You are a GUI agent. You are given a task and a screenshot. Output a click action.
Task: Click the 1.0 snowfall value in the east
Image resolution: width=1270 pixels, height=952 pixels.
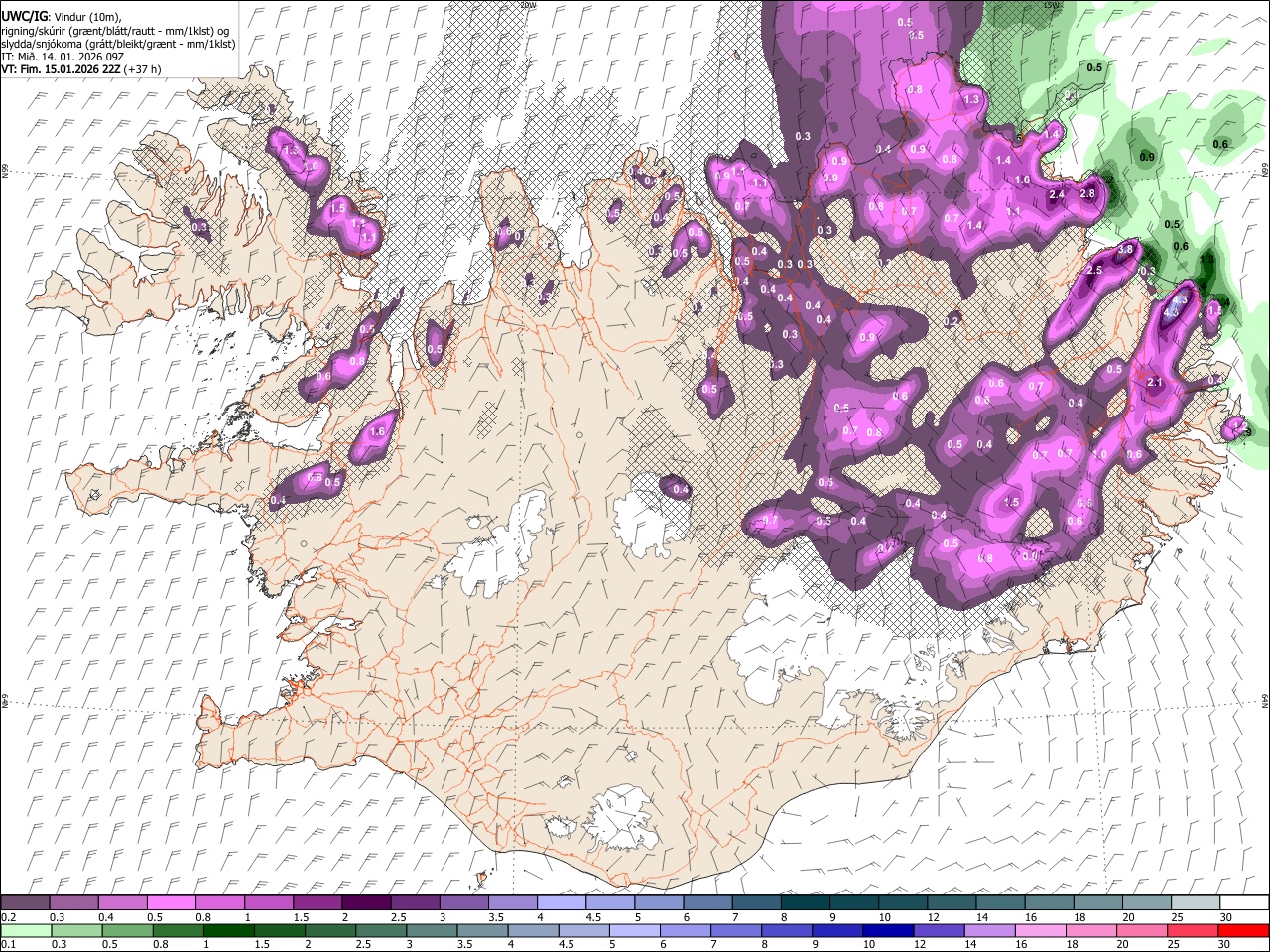tap(1099, 454)
